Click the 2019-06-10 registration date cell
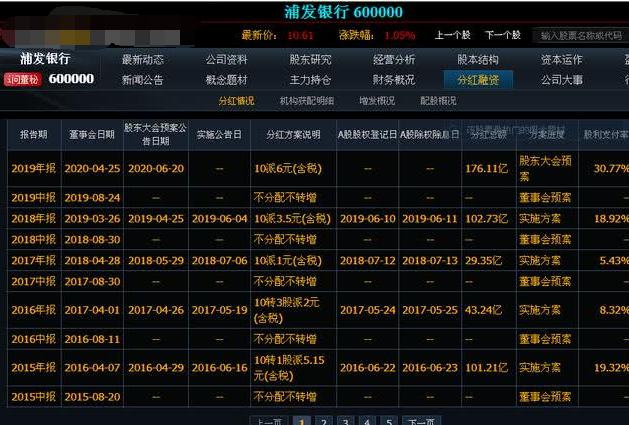 (x=368, y=219)
